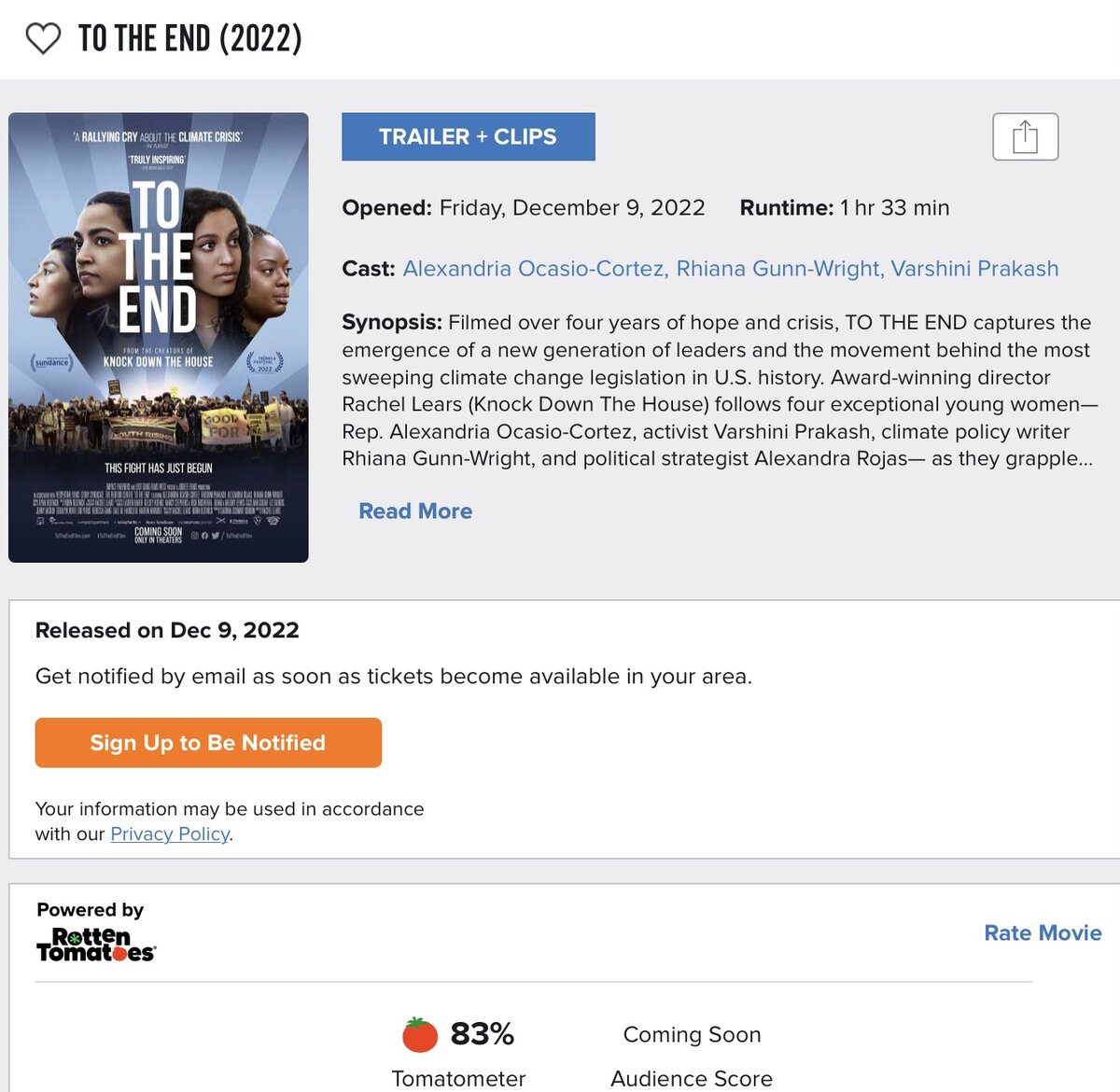Click the Sundance laurel on the poster
Image resolution: width=1120 pixels, height=1092 pixels.
coord(52,362)
